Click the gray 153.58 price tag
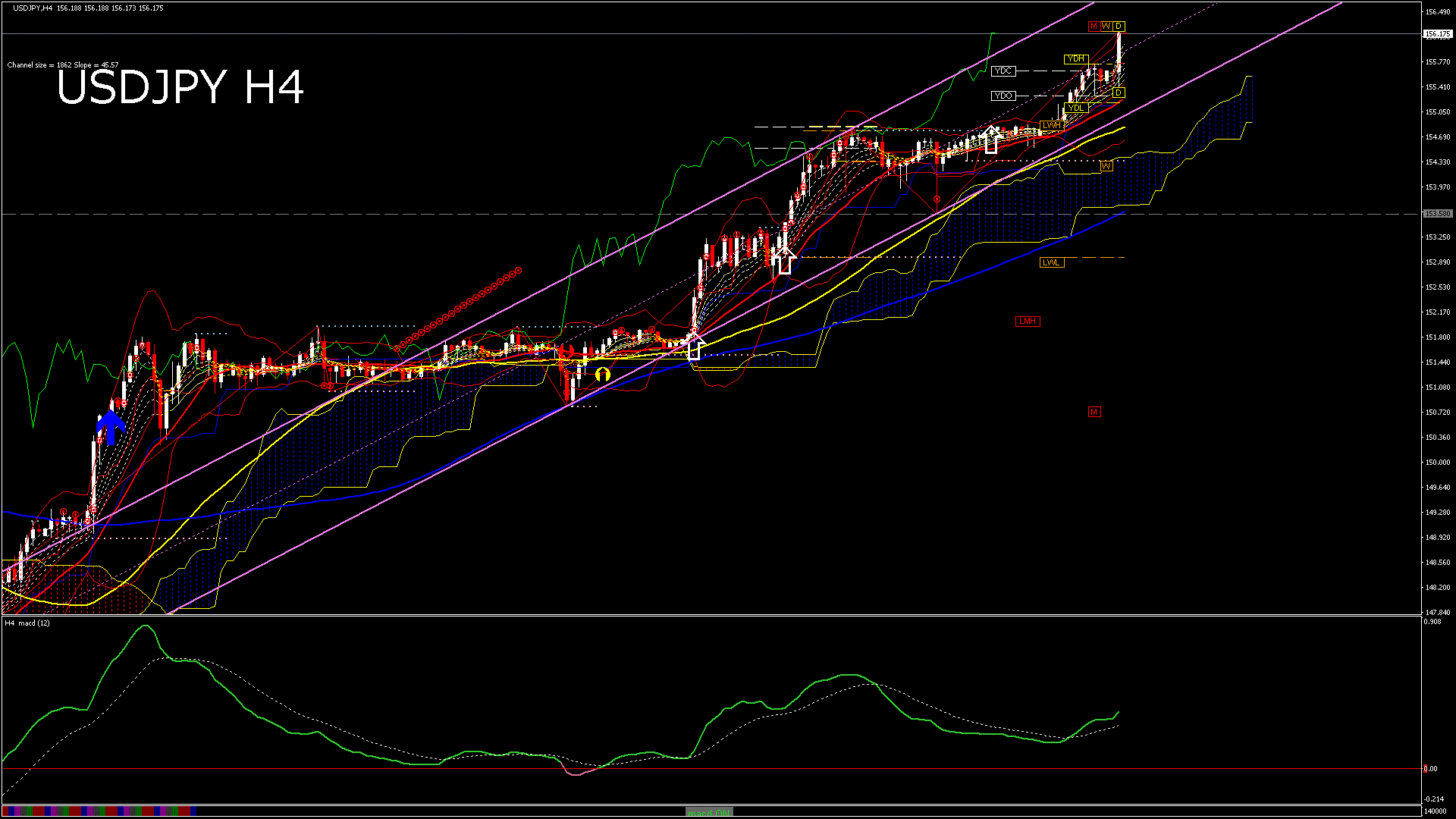Image resolution: width=1456 pixels, height=819 pixels. coord(1437,214)
